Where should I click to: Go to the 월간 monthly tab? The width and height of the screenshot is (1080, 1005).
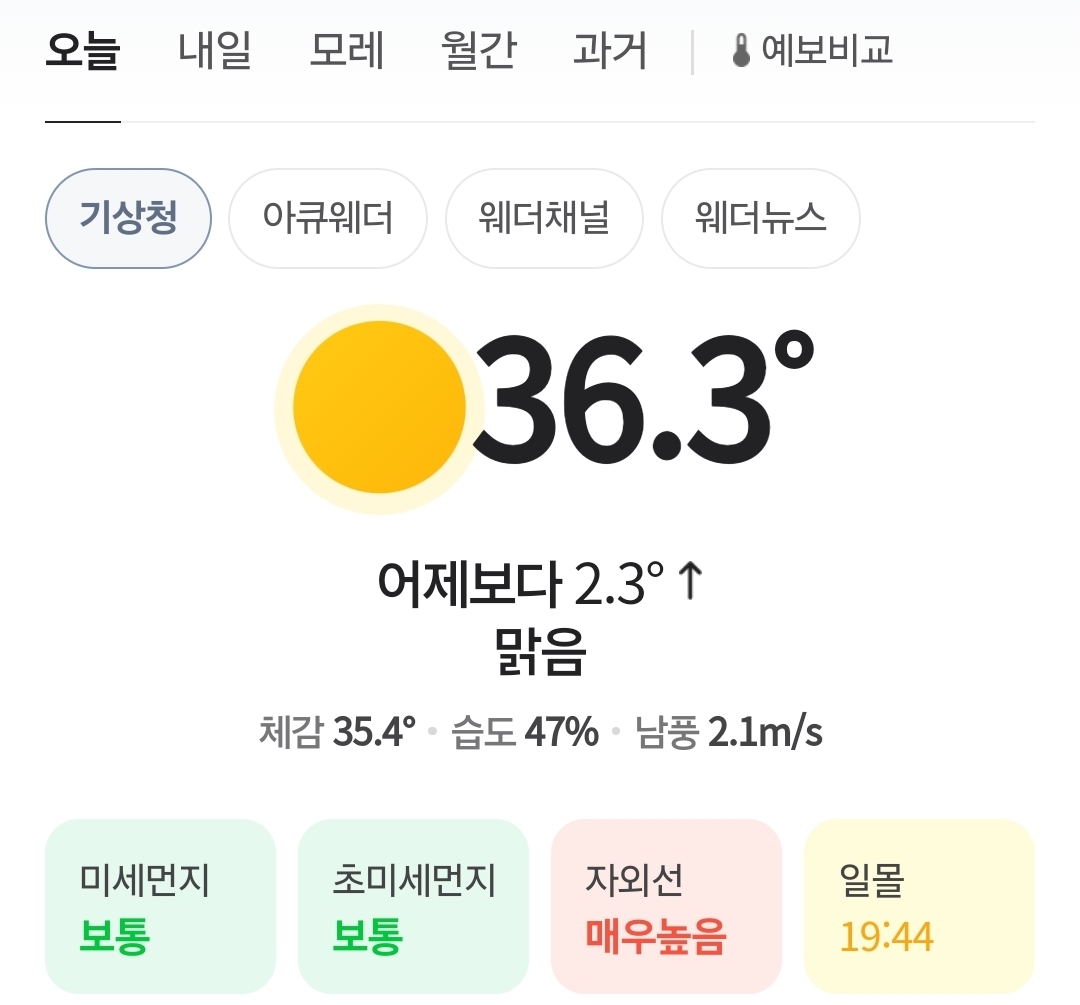click(478, 51)
